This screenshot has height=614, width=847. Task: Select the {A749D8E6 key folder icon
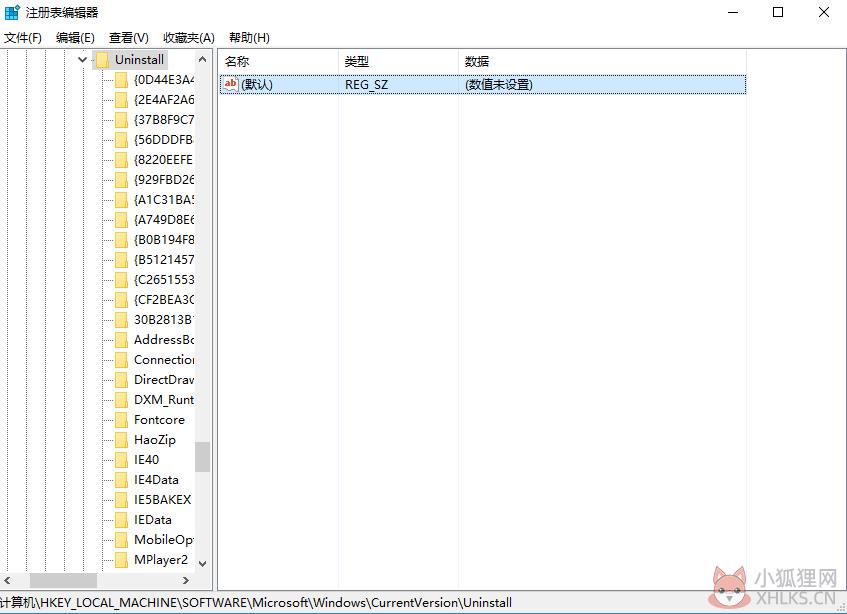pos(122,220)
